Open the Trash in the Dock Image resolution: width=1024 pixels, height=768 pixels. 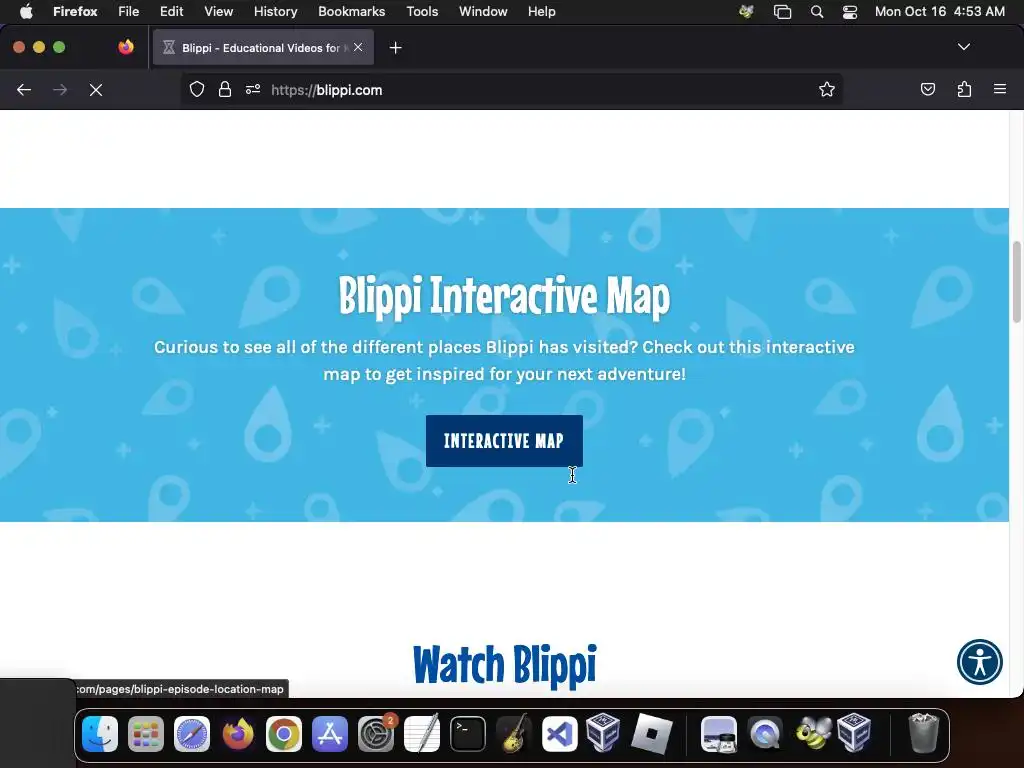pyautogui.click(x=923, y=733)
